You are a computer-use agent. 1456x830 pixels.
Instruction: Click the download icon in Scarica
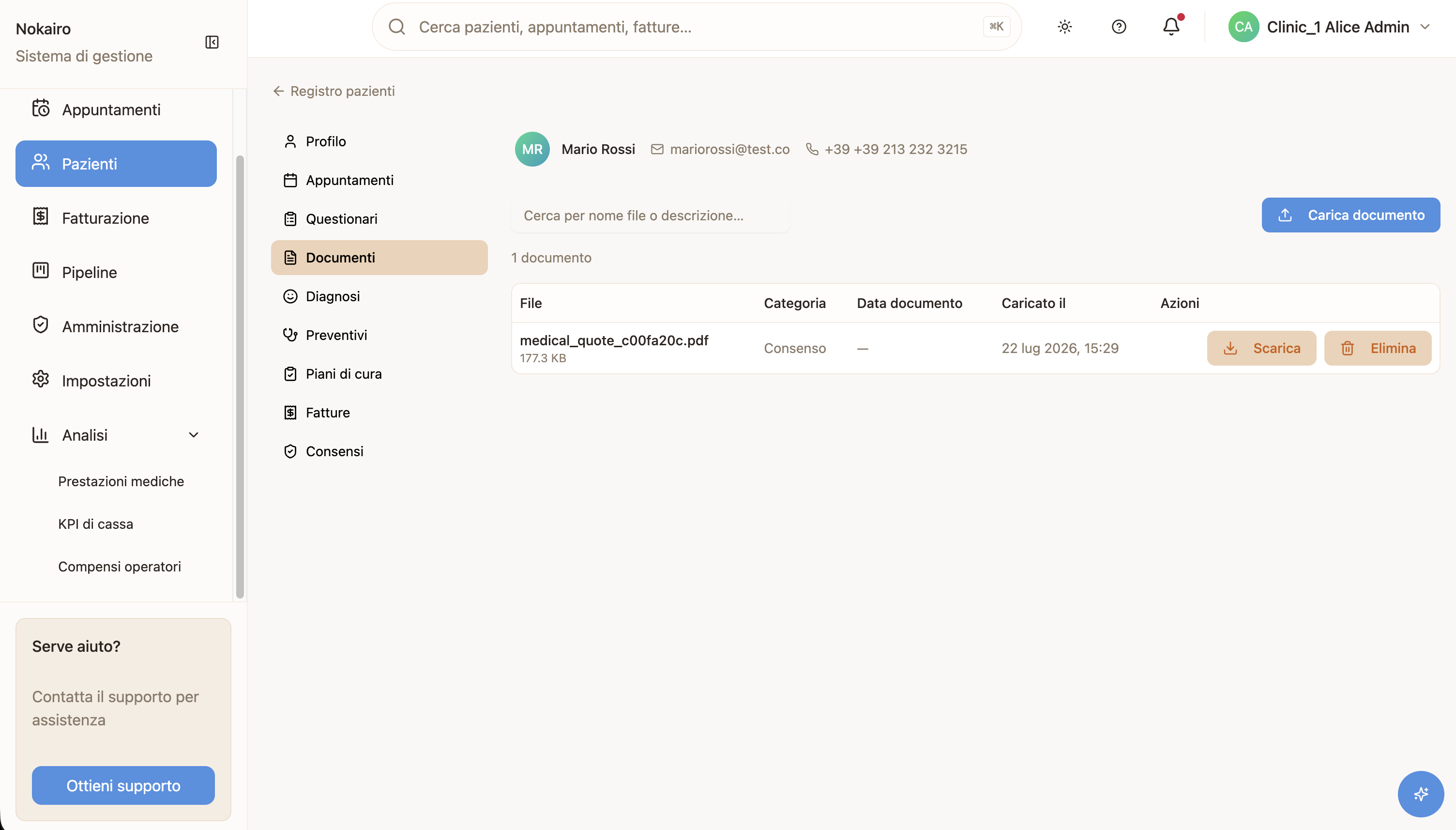pos(1230,348)
